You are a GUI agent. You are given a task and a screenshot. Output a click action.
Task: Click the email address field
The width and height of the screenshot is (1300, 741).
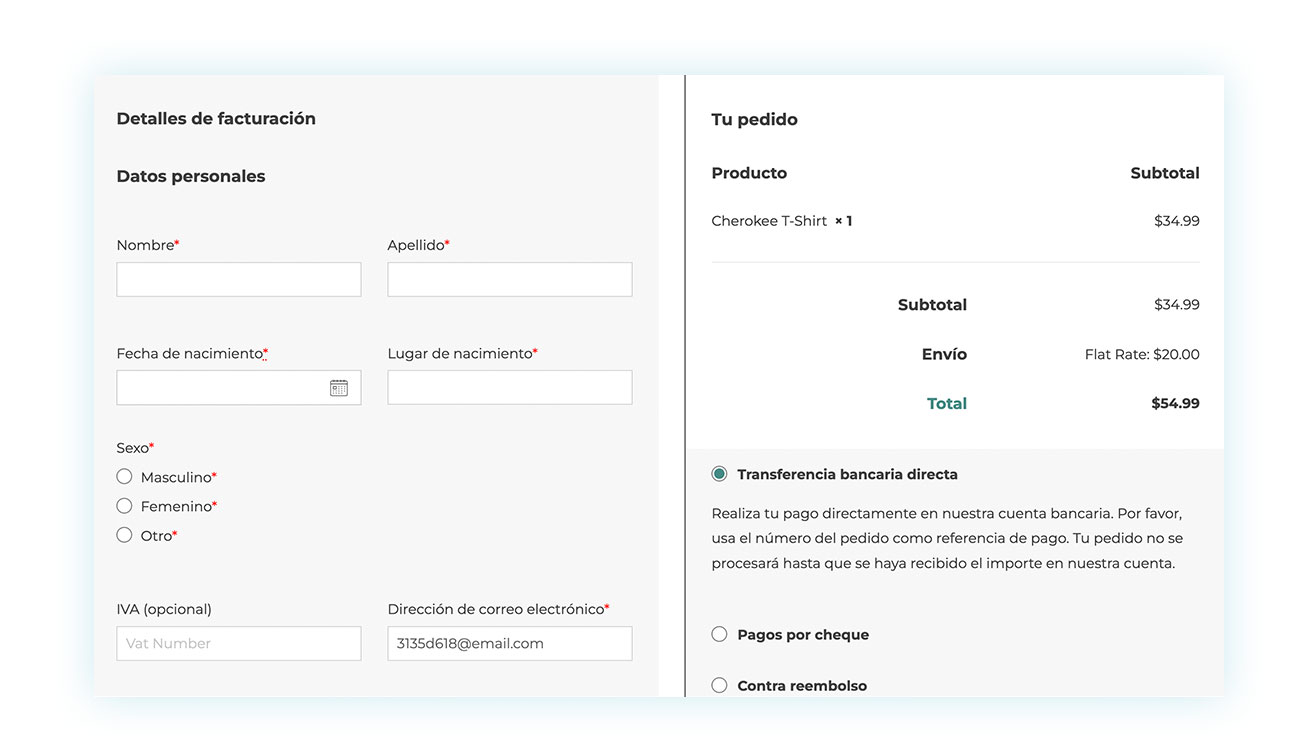(509, 643)
